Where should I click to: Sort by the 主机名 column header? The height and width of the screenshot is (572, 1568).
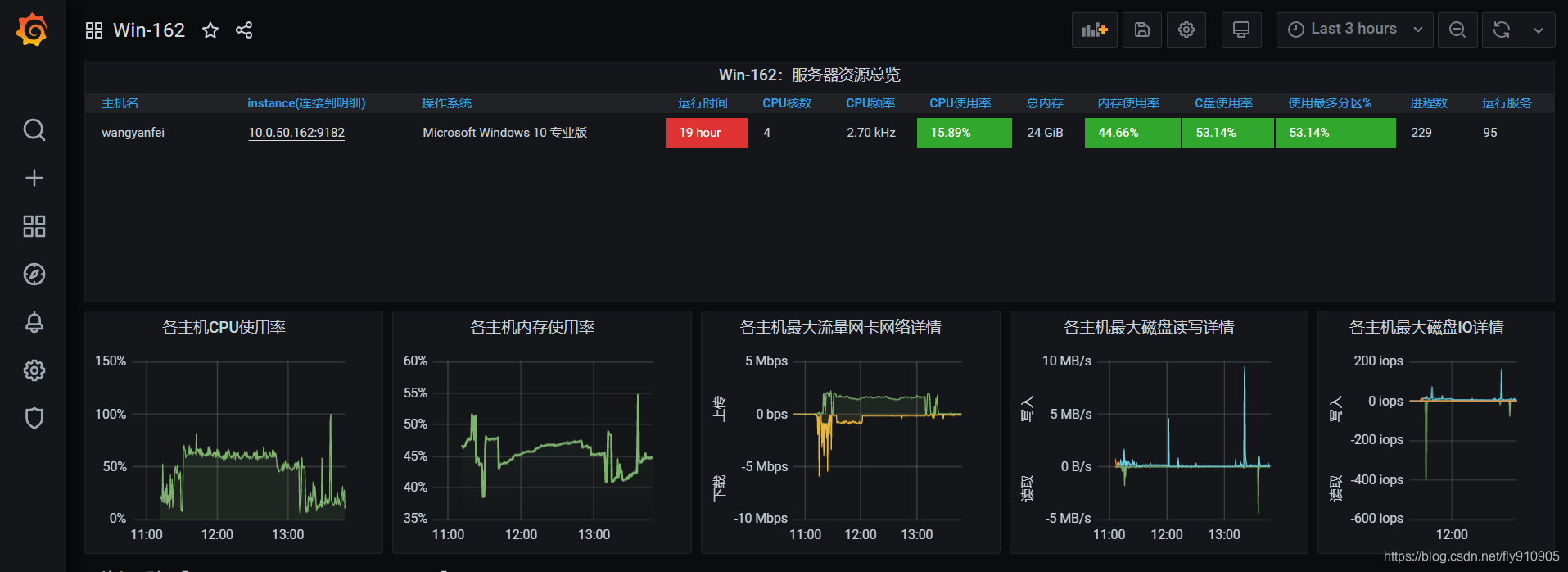pos(120,103)
